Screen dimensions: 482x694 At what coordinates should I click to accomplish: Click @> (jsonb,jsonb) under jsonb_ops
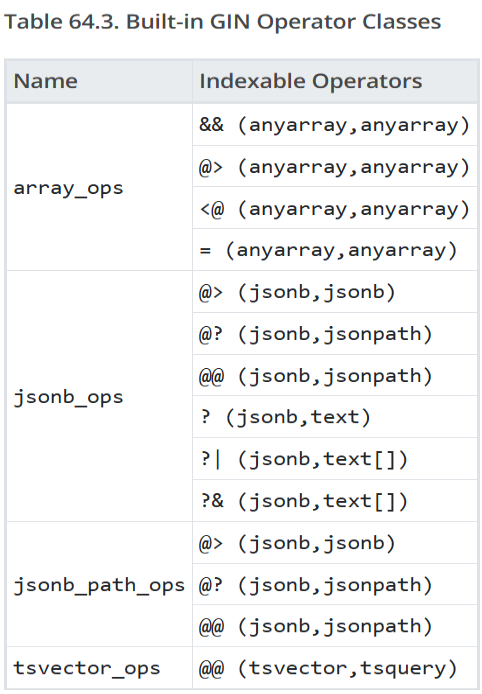tap(297, 293)
